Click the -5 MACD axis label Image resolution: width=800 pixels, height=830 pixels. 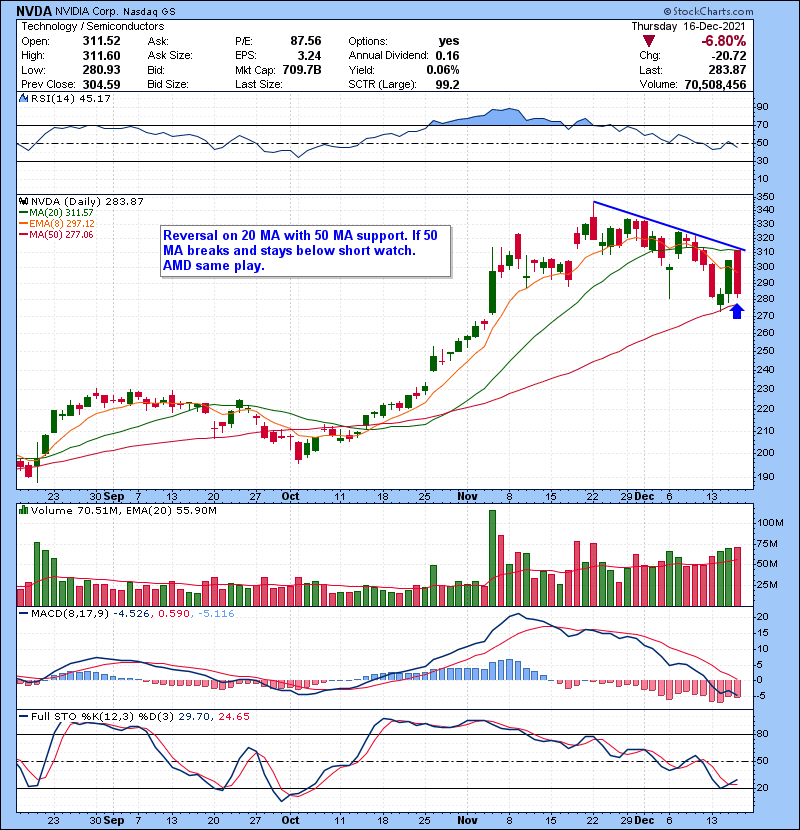(x=760, y=696)
